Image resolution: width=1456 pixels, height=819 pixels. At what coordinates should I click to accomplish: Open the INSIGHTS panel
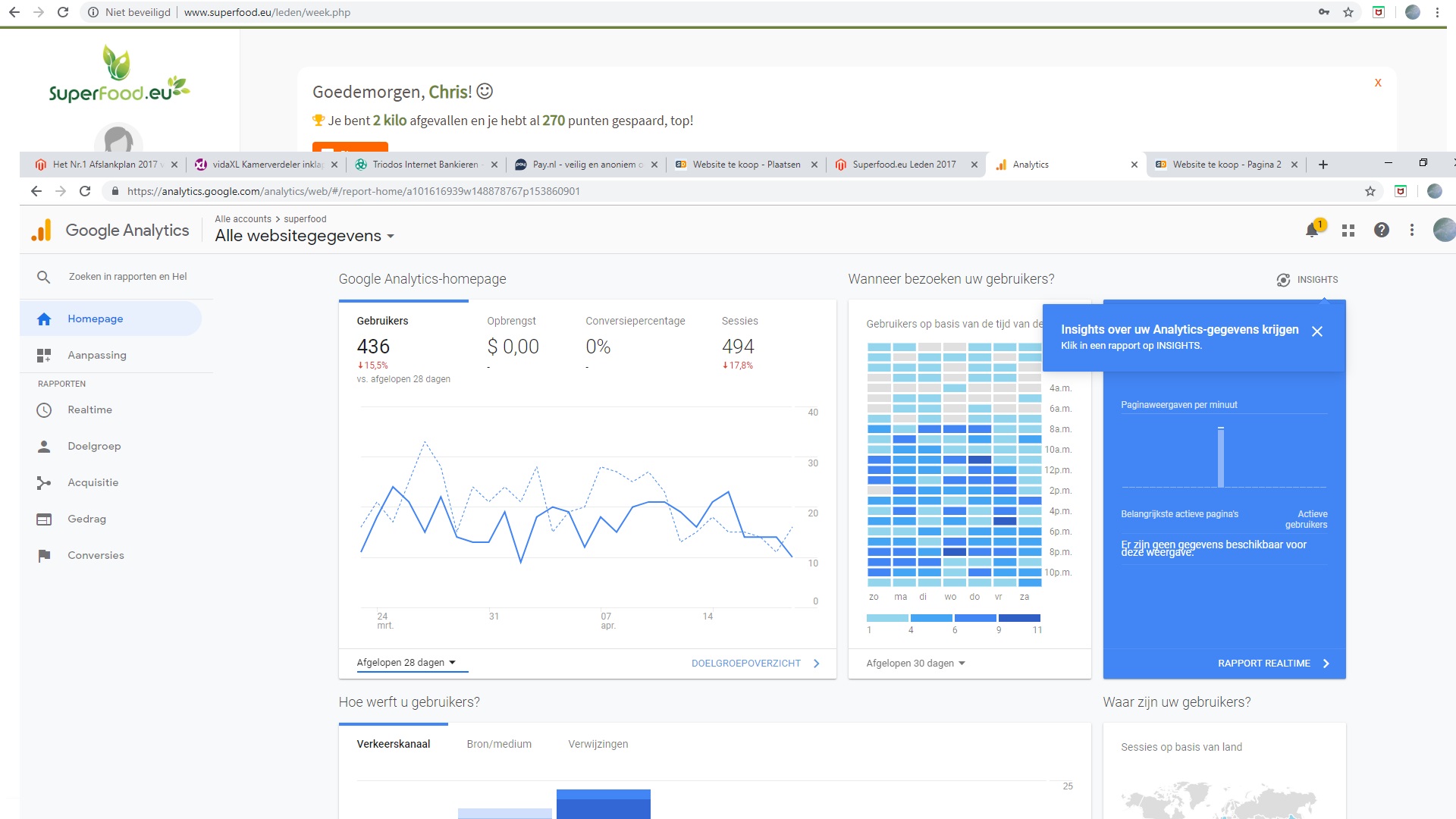click(1307, 280)
